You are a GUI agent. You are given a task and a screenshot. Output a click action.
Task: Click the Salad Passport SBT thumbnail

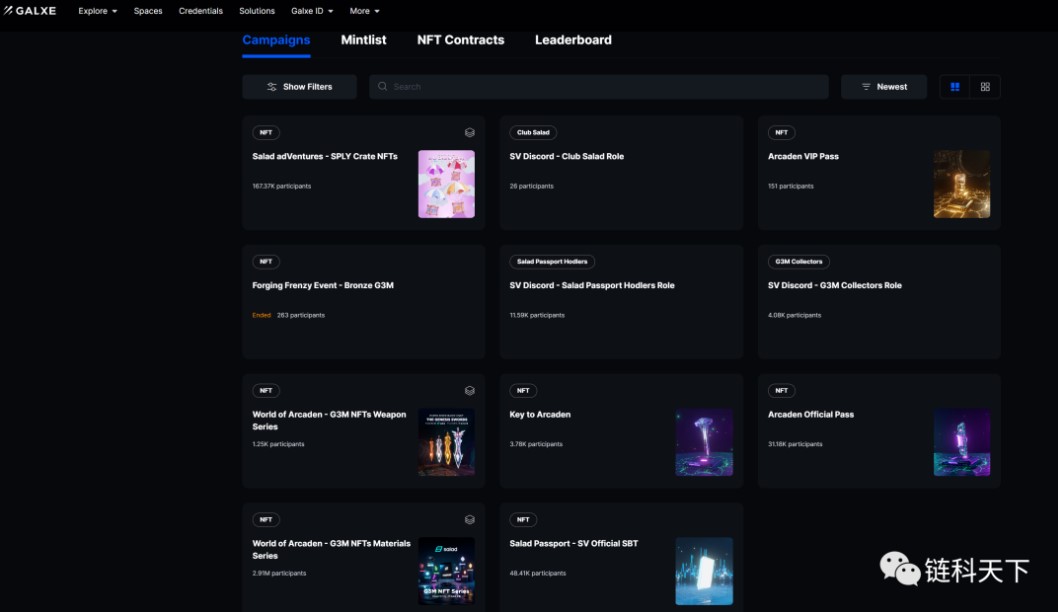pos(704,571)
